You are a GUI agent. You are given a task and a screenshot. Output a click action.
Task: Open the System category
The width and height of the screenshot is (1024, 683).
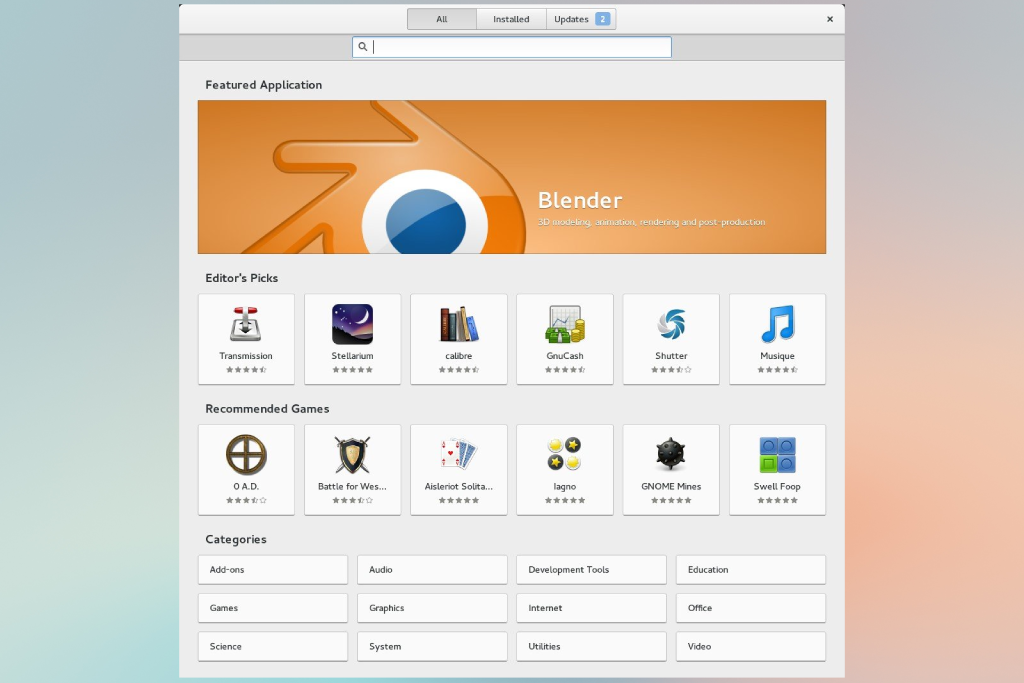coord(432,646)
